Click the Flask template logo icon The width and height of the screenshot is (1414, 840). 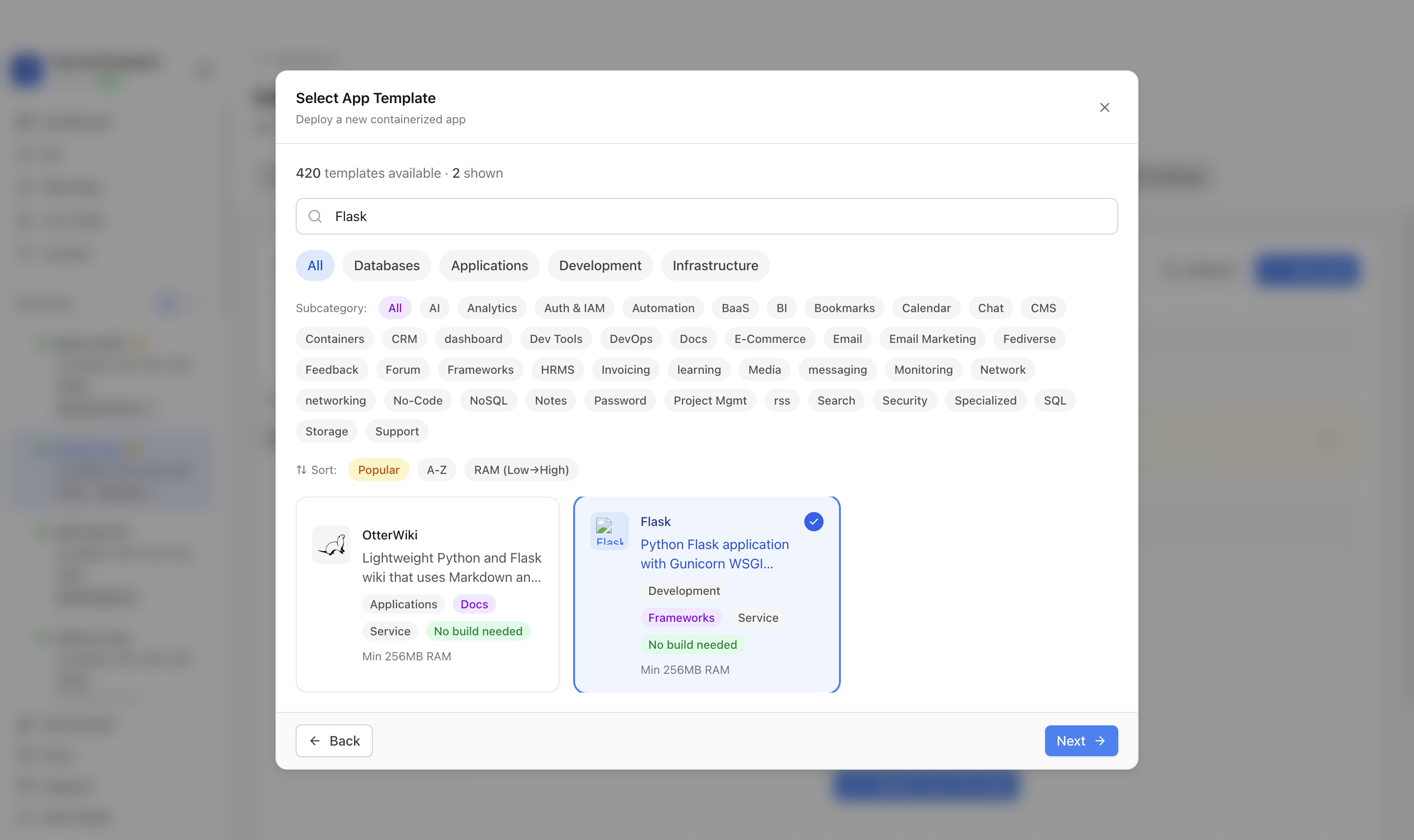pos(609,532)
